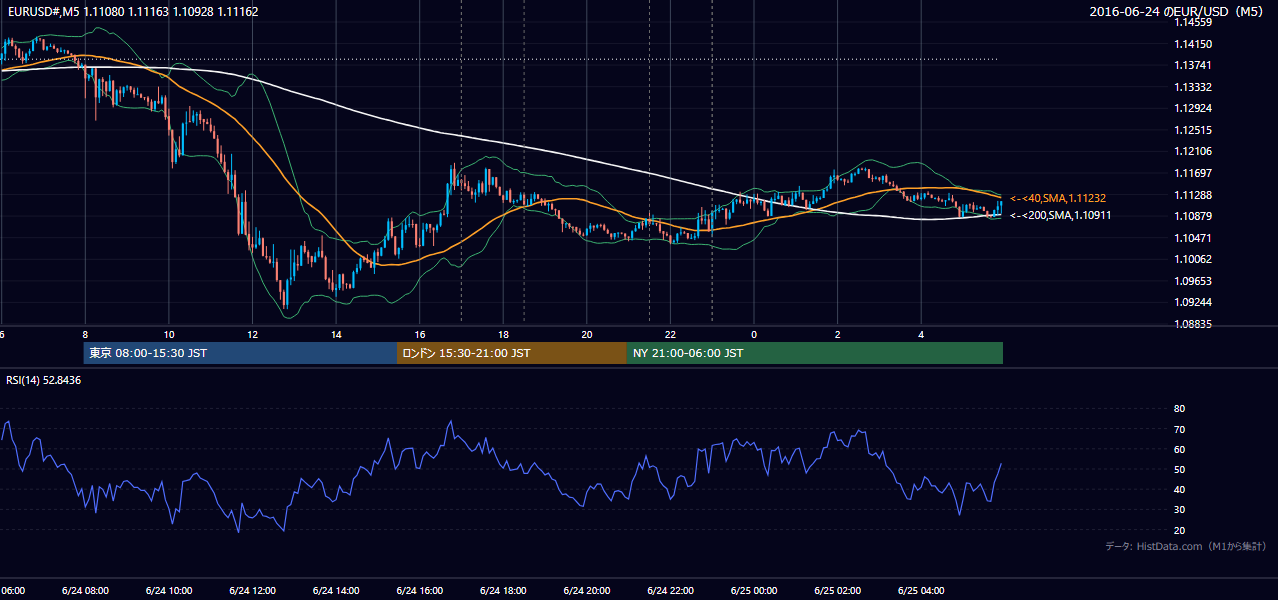1278x600 pixels.
Task: Click the hour 16 tick under price chart
Action: coord(419,334)
